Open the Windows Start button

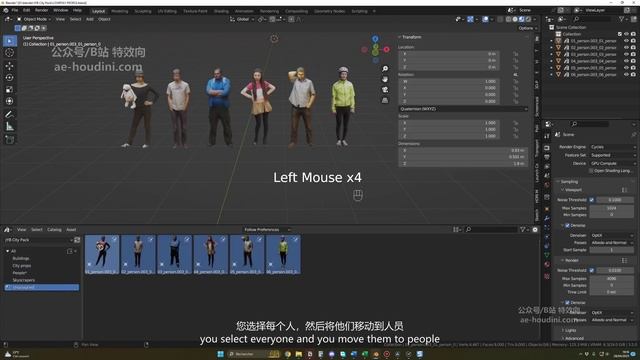point(221,354)
